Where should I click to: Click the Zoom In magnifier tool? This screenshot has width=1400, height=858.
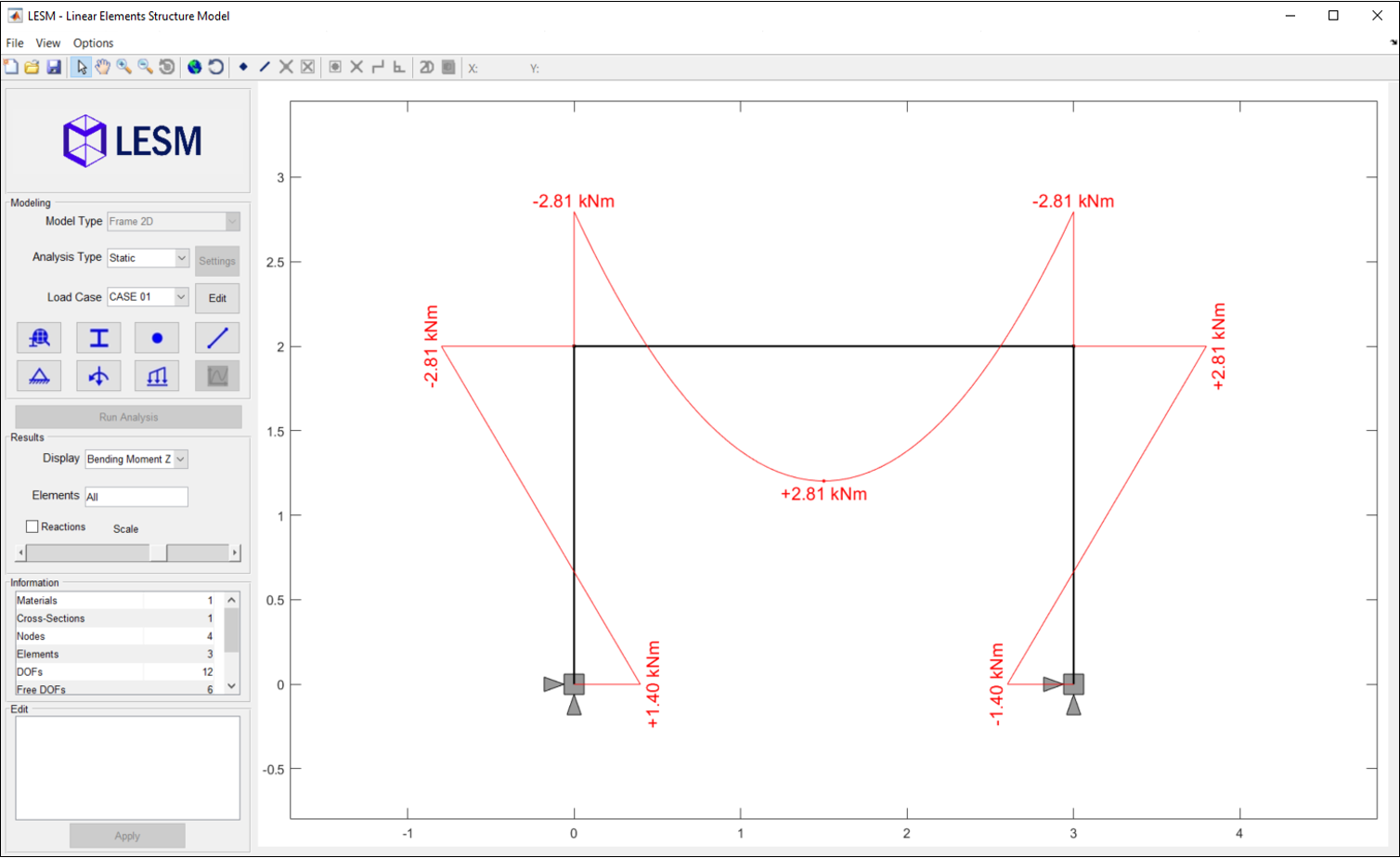click(123, 67)
